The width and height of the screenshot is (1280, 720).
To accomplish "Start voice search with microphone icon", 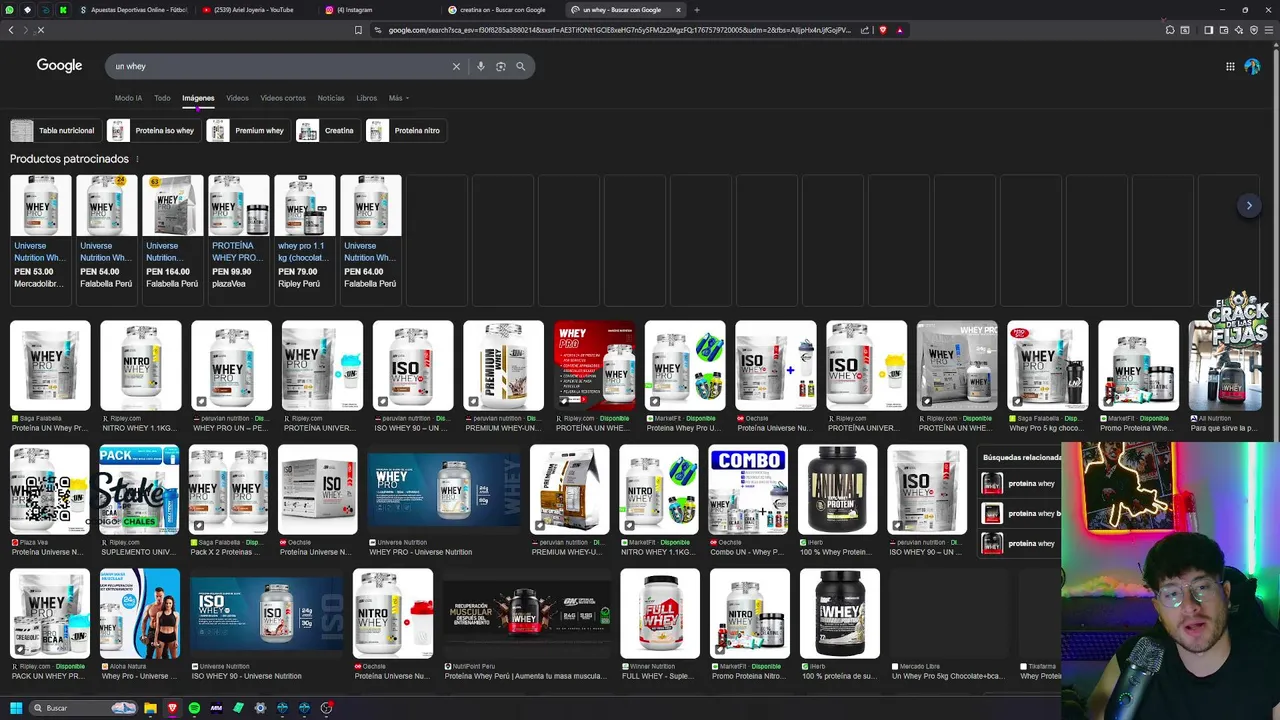I will pos(481,66).
